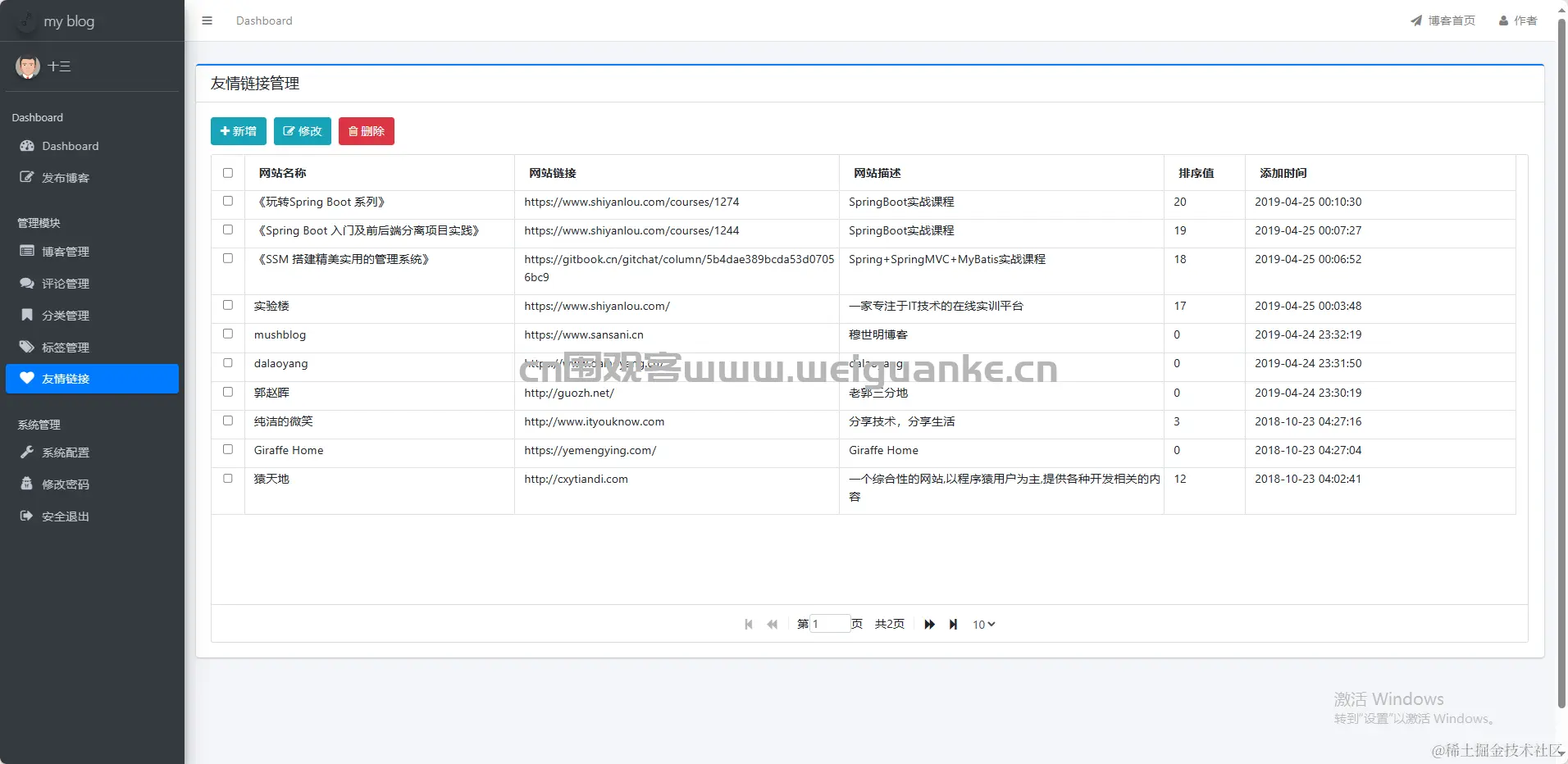Go to the first page with the pager icon

(x=749, y=624)
